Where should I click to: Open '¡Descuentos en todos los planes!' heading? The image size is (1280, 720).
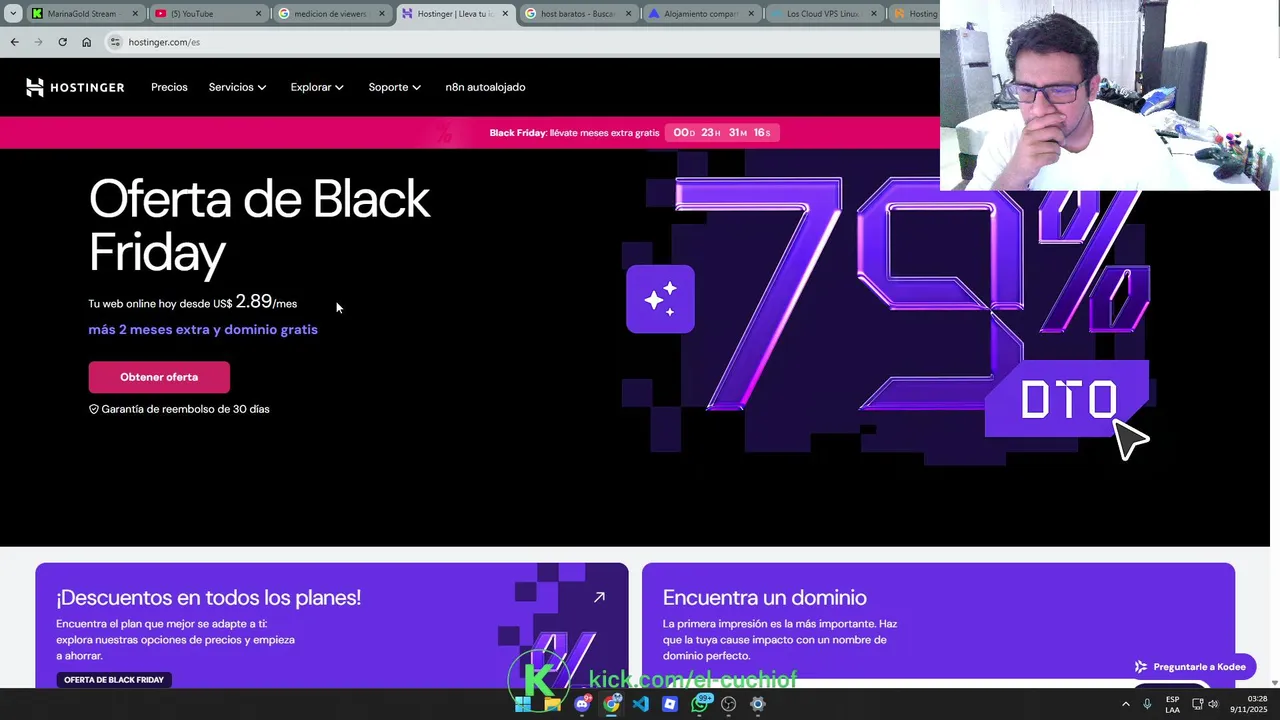point(208,597)
